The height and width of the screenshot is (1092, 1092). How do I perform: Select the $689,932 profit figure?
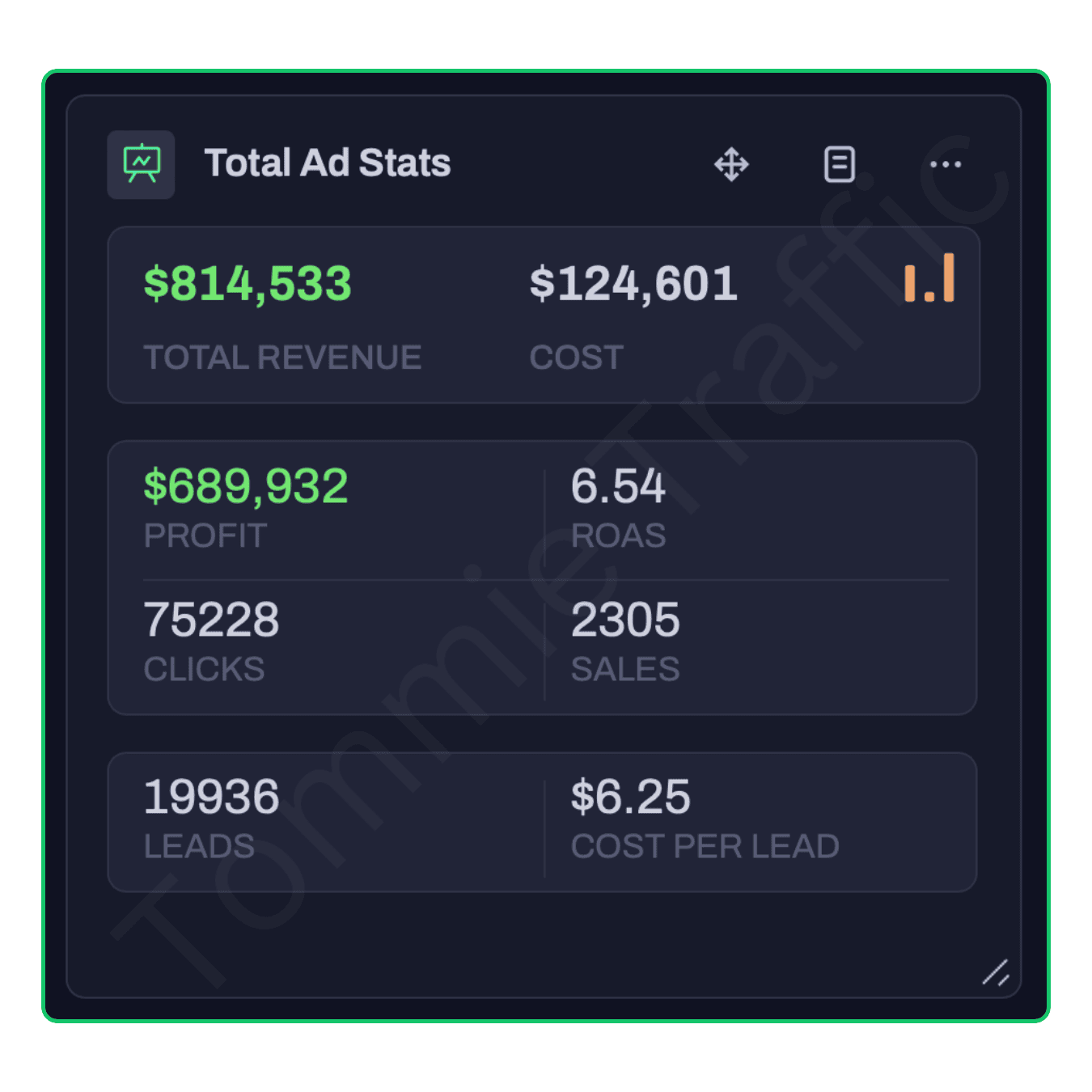coord(246,486)
